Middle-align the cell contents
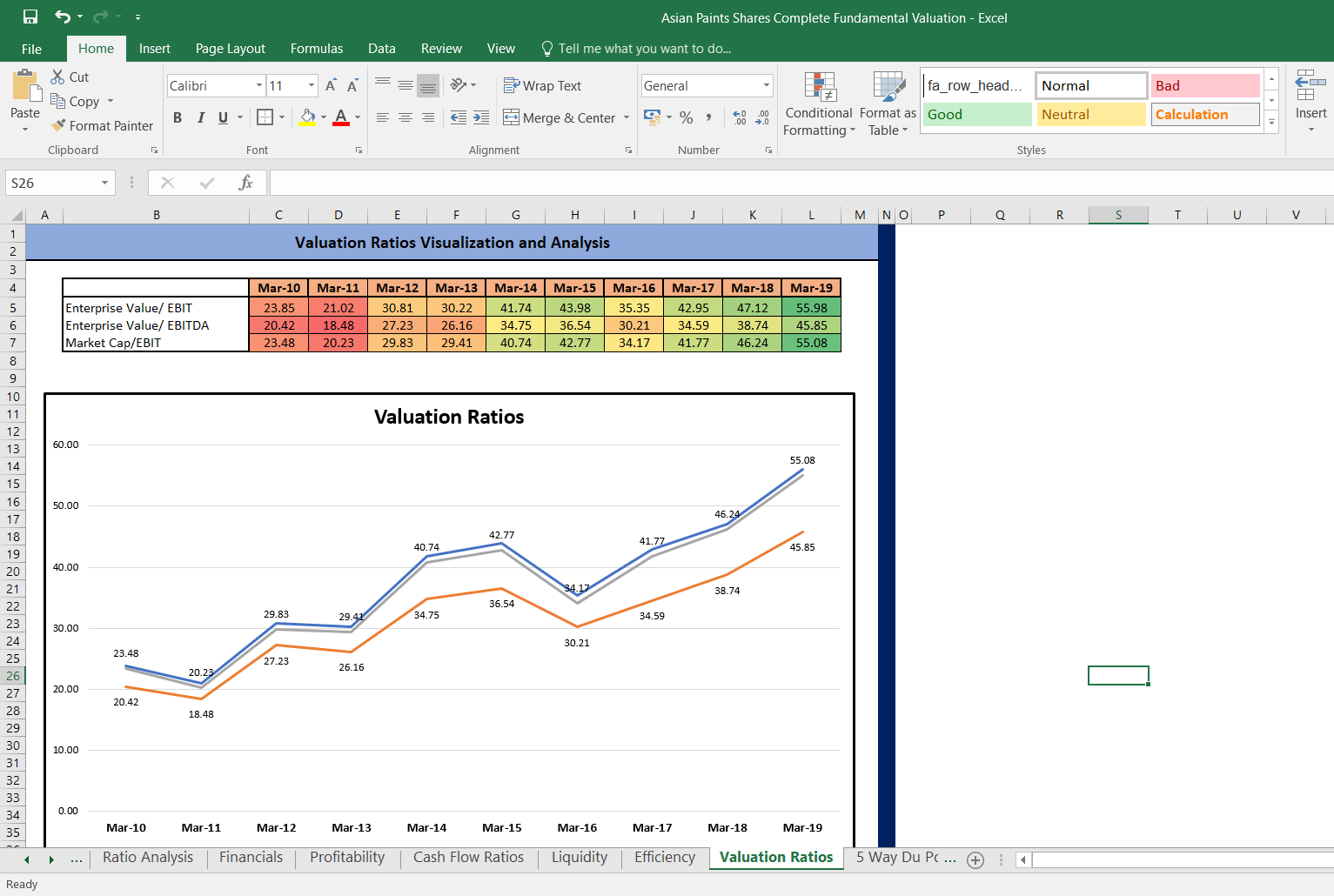The image size is (1334, 896). [x=406, y=84]
